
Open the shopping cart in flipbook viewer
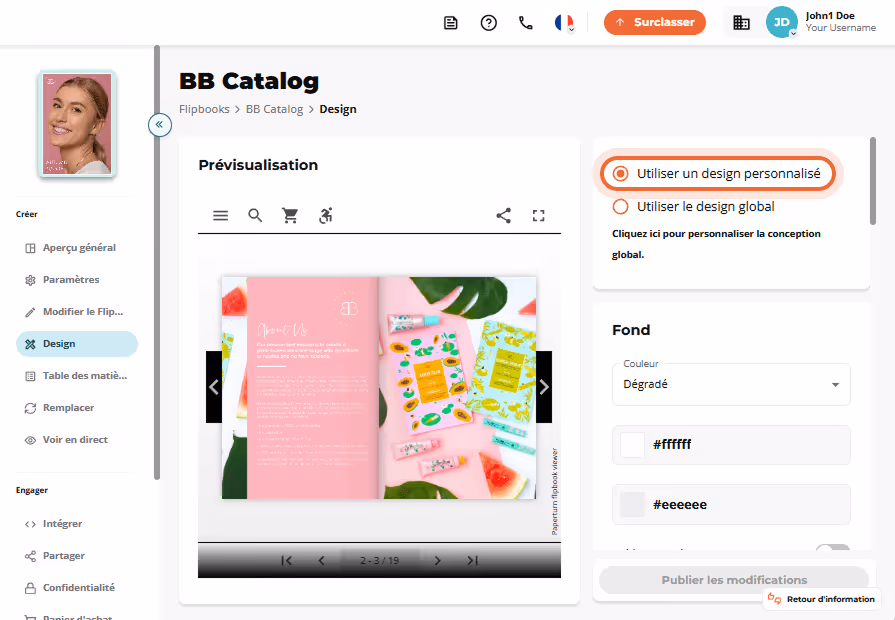(x=290, y=215)
